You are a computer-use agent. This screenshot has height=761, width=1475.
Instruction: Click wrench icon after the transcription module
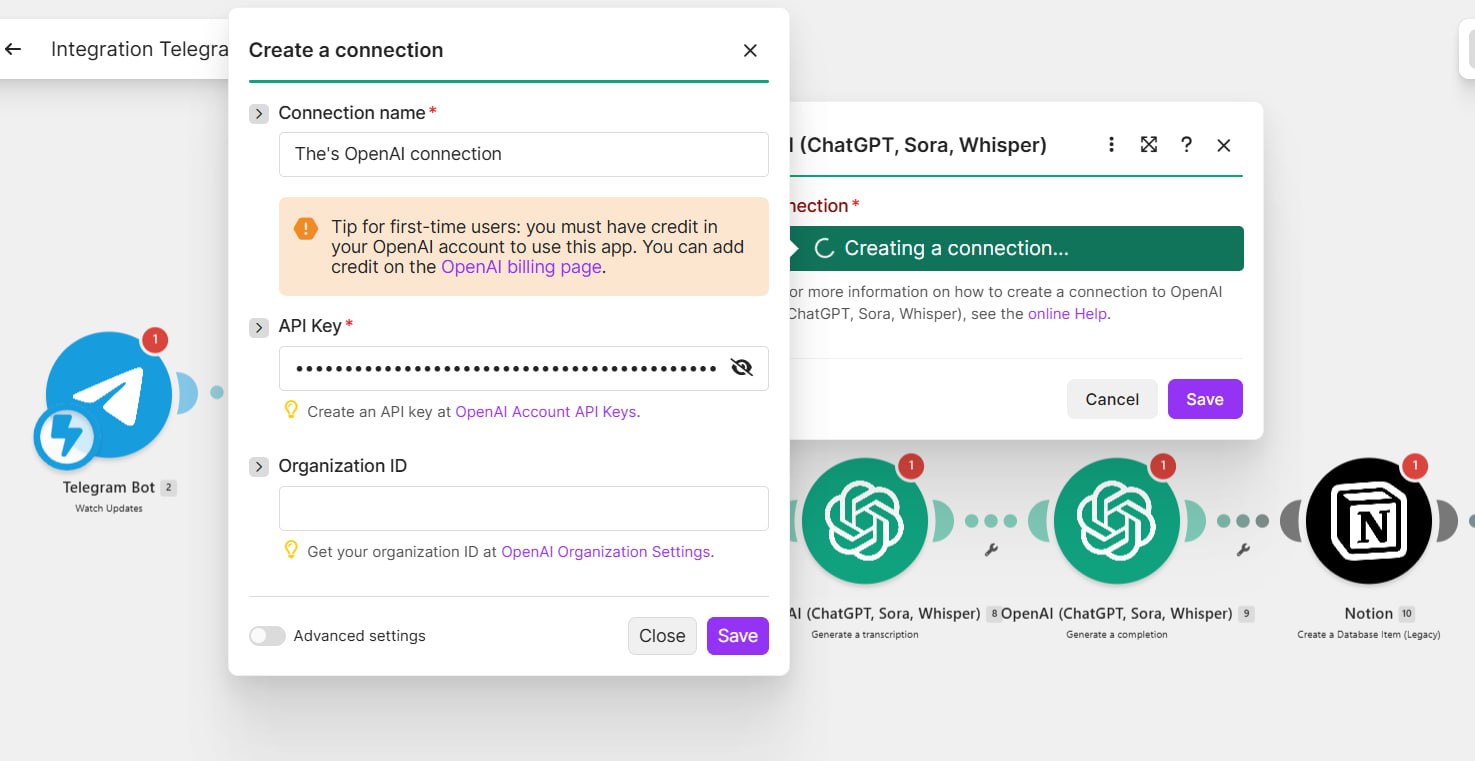[x=992, y=549]
